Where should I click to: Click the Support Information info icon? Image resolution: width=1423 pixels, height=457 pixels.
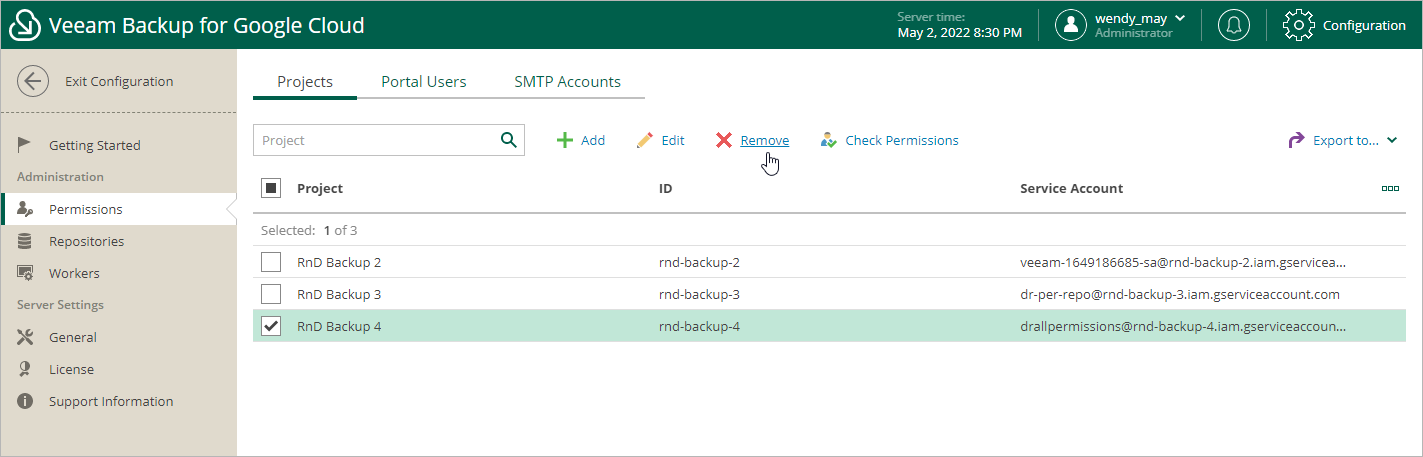pos(26,401)
